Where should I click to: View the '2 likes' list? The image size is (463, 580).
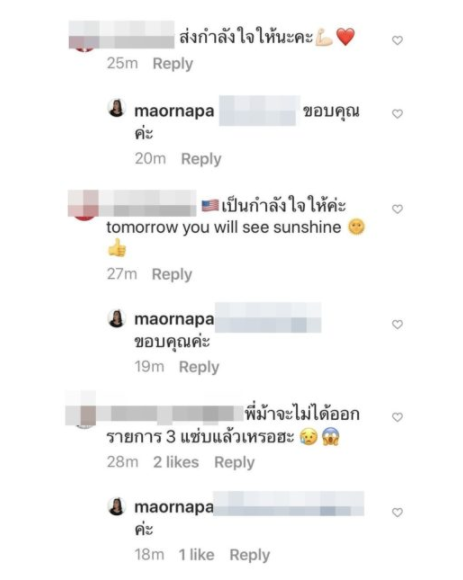(176, 462)
